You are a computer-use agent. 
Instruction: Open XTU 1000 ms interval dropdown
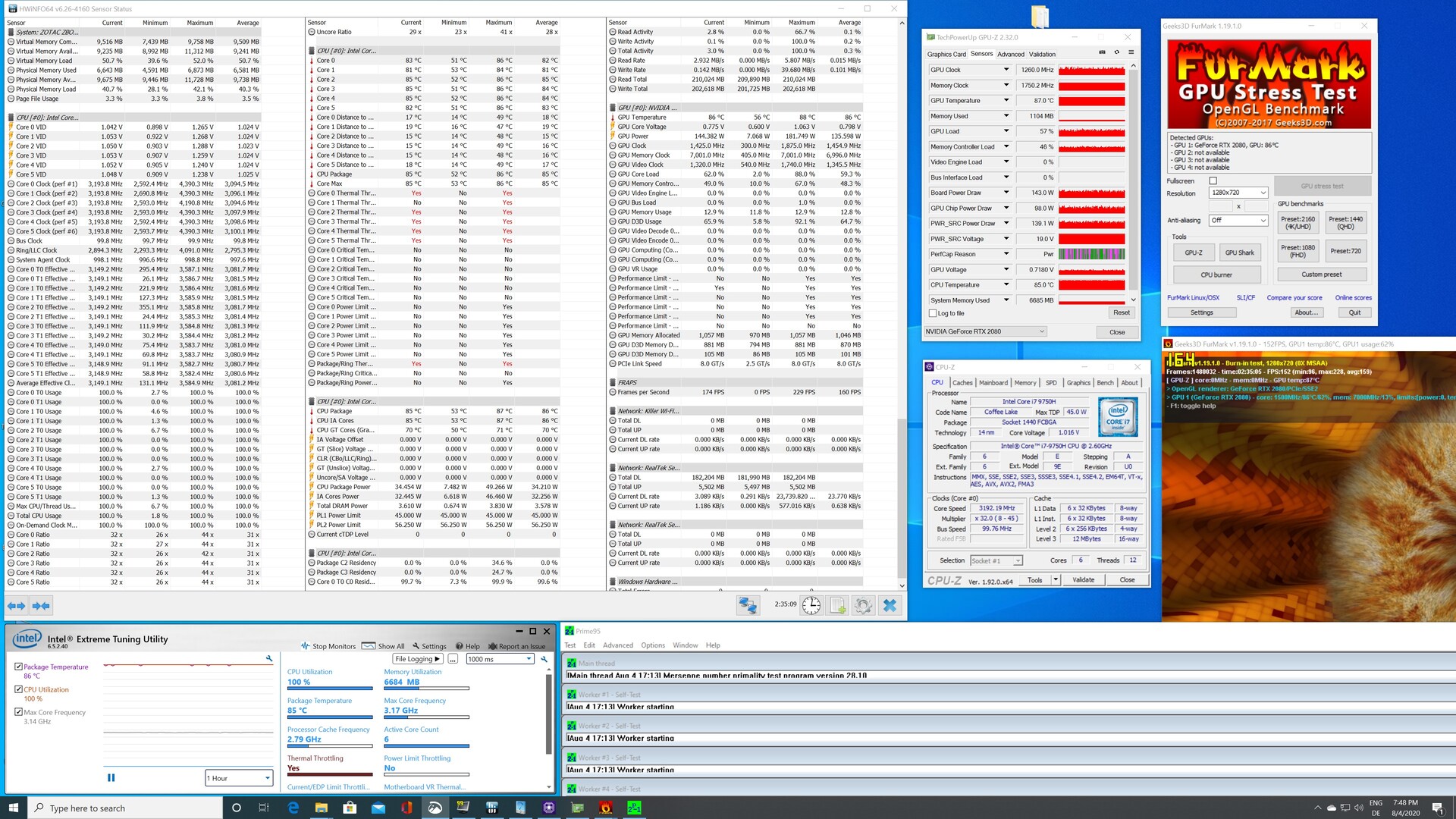[500, 659]
